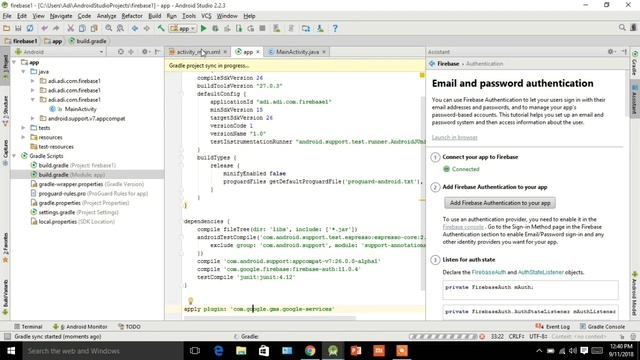The image size is (640, 360).
Task: Click the Search Everywhere magnifier icon
Action: pyautogui.click(x=622, y=27)
